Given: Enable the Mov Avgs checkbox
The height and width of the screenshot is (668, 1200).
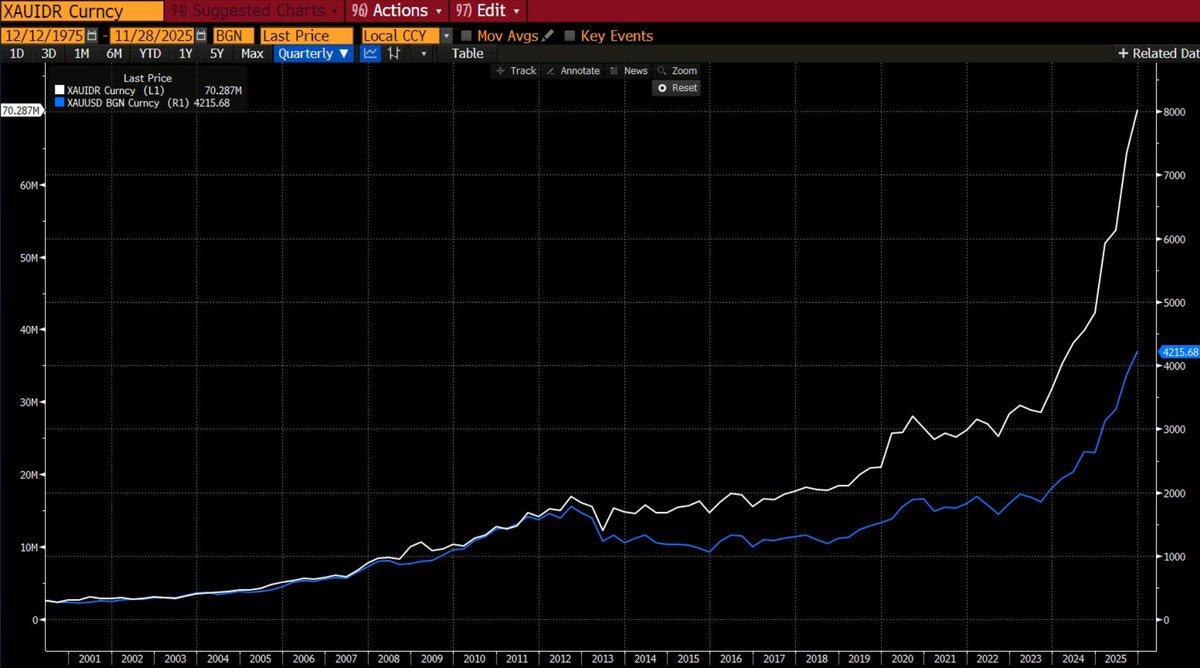Looking at the screenshot, I should 466,35.
